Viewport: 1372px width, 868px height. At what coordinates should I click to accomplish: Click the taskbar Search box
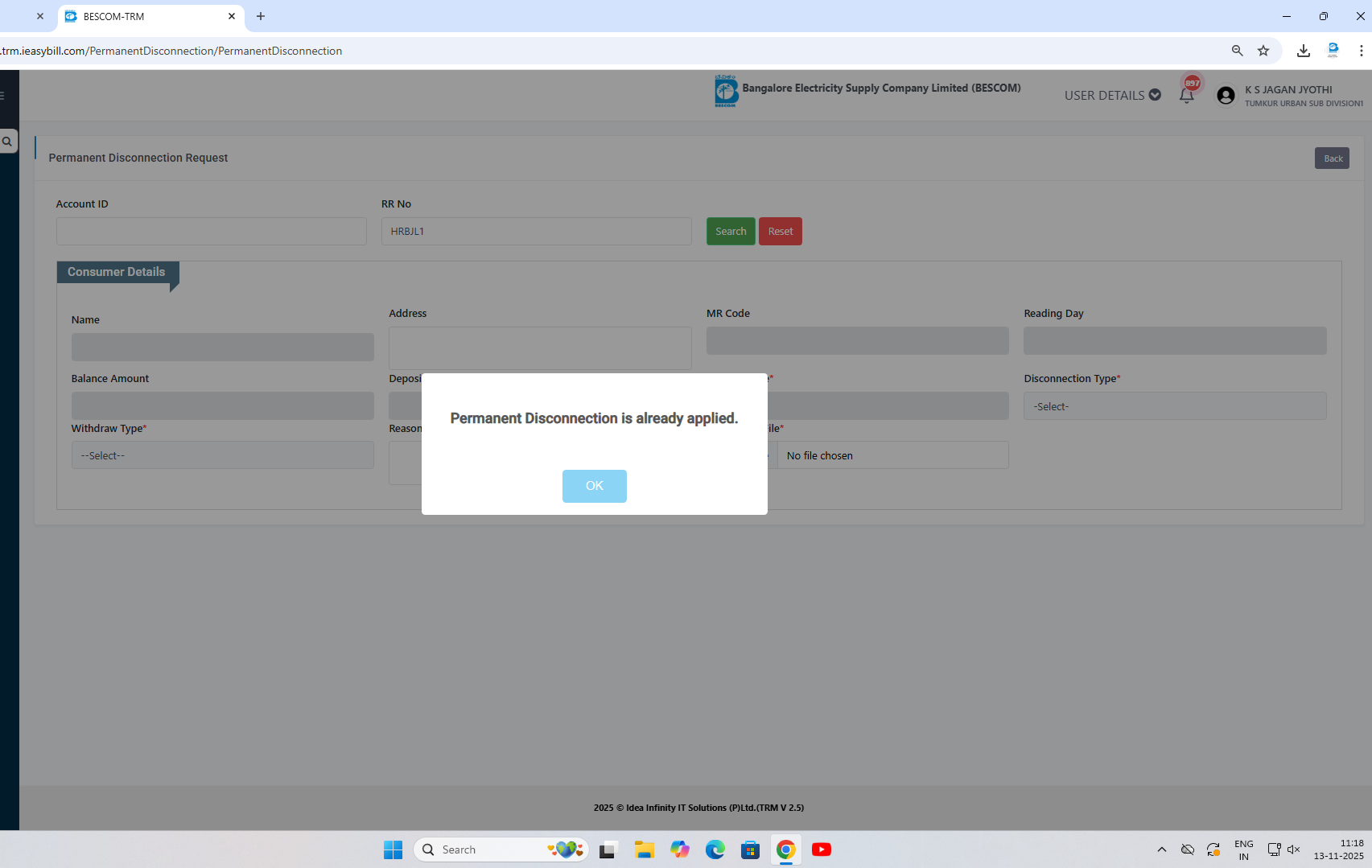(x=501, y=849)
